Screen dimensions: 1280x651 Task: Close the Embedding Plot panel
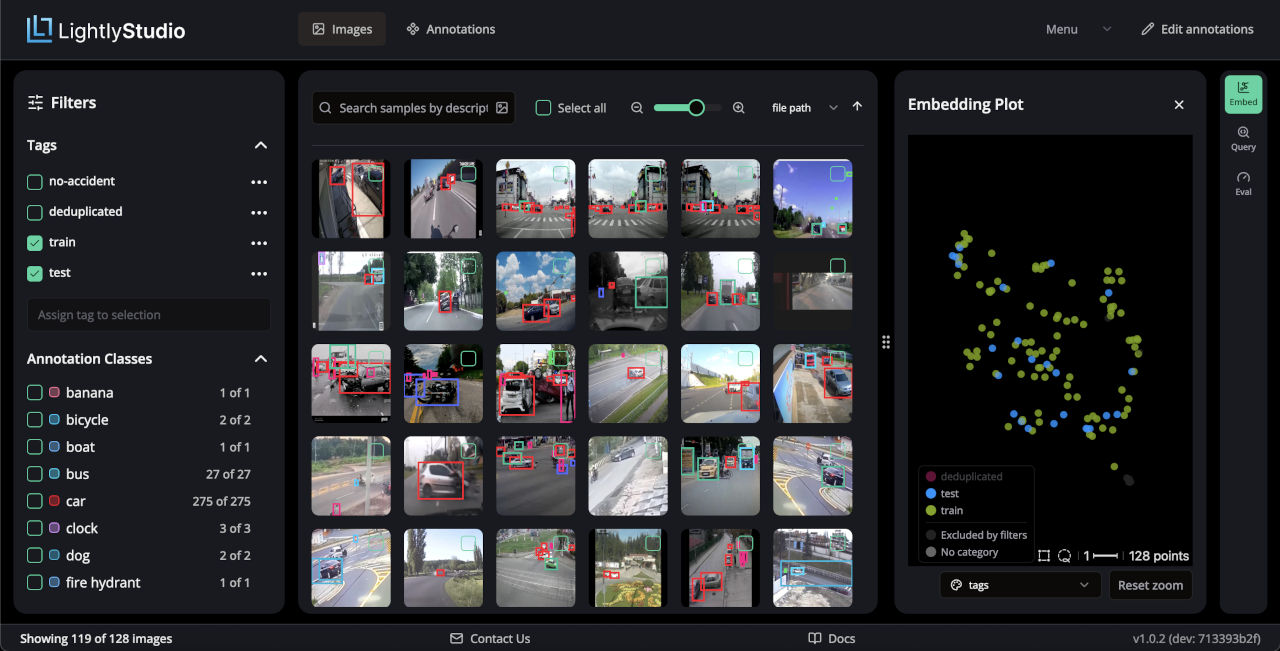[1179, 105]
